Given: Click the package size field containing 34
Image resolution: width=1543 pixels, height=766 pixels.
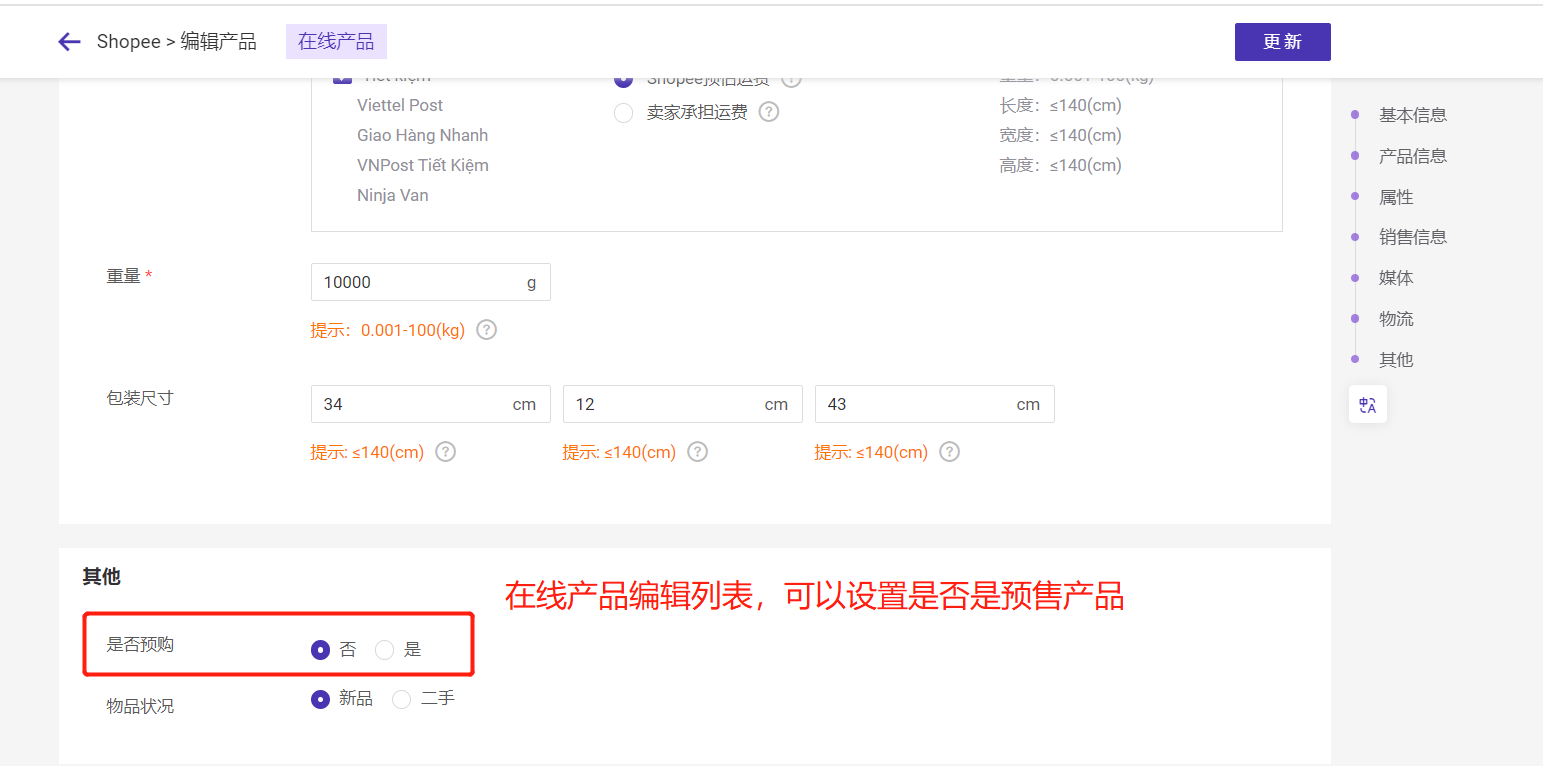Looking at the screenshot, I should [x=410, y=404].
